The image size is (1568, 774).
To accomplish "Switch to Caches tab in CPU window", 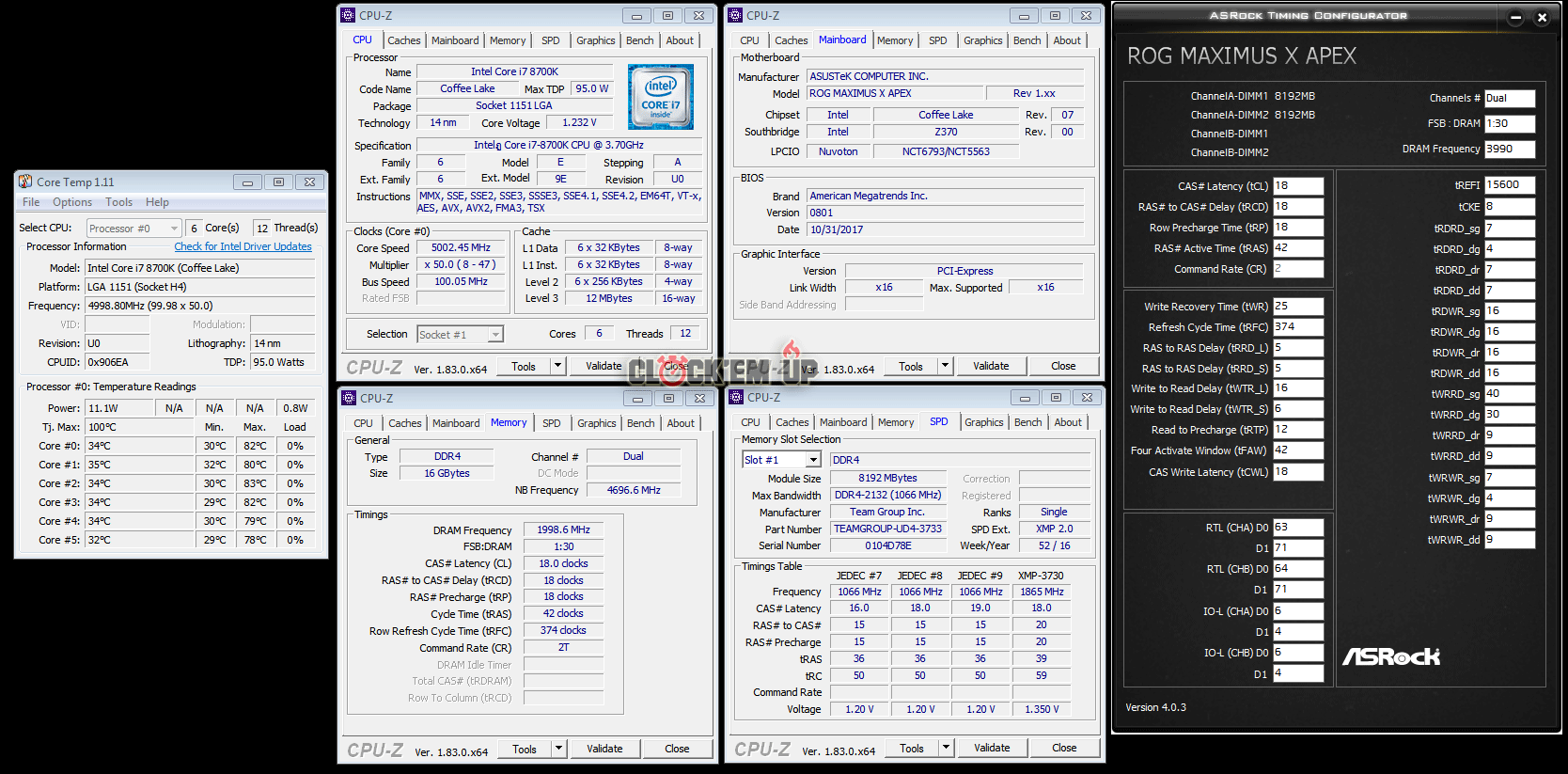I will [403, 40].
